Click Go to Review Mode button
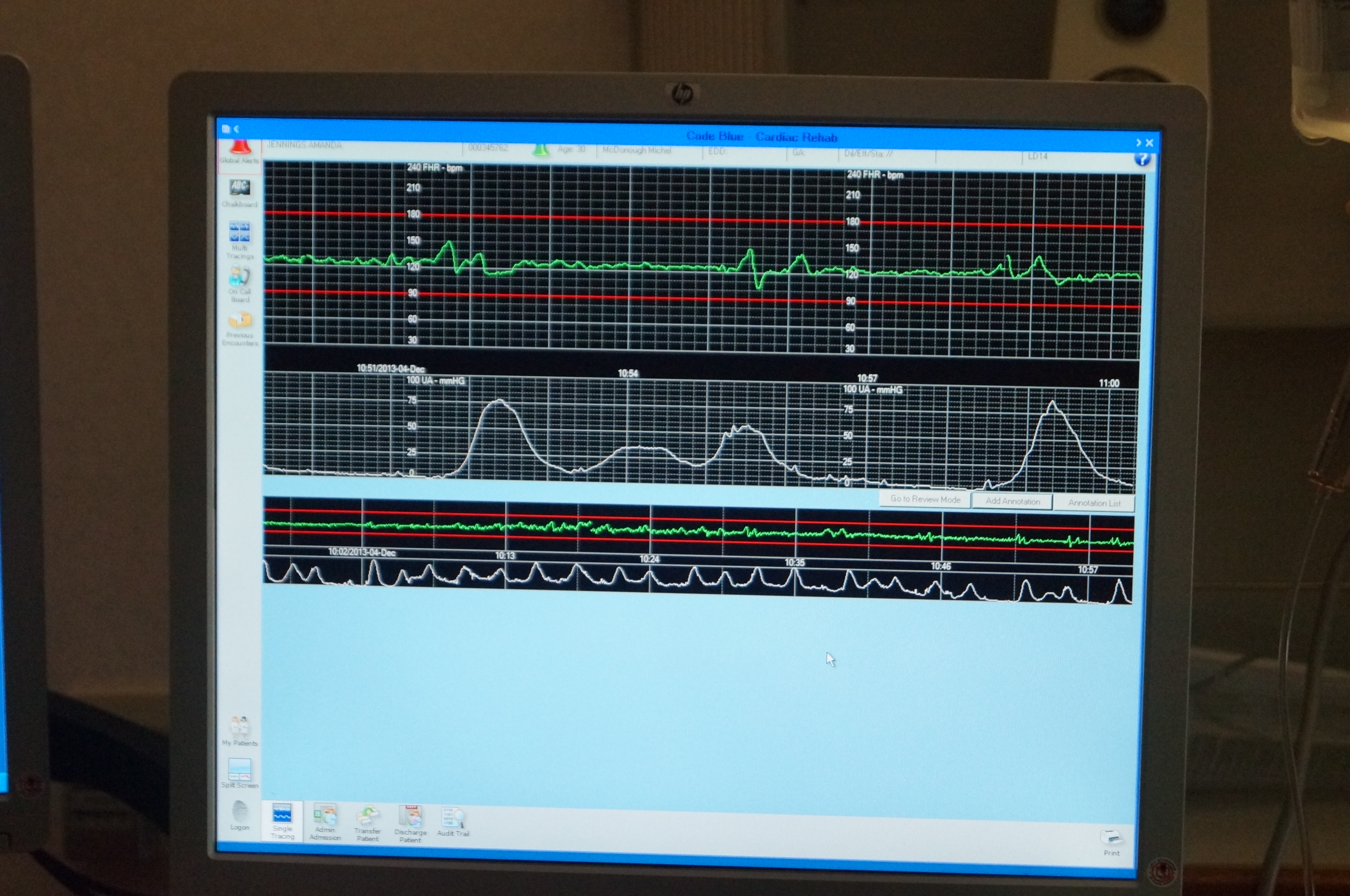 [x=924, y=499]
